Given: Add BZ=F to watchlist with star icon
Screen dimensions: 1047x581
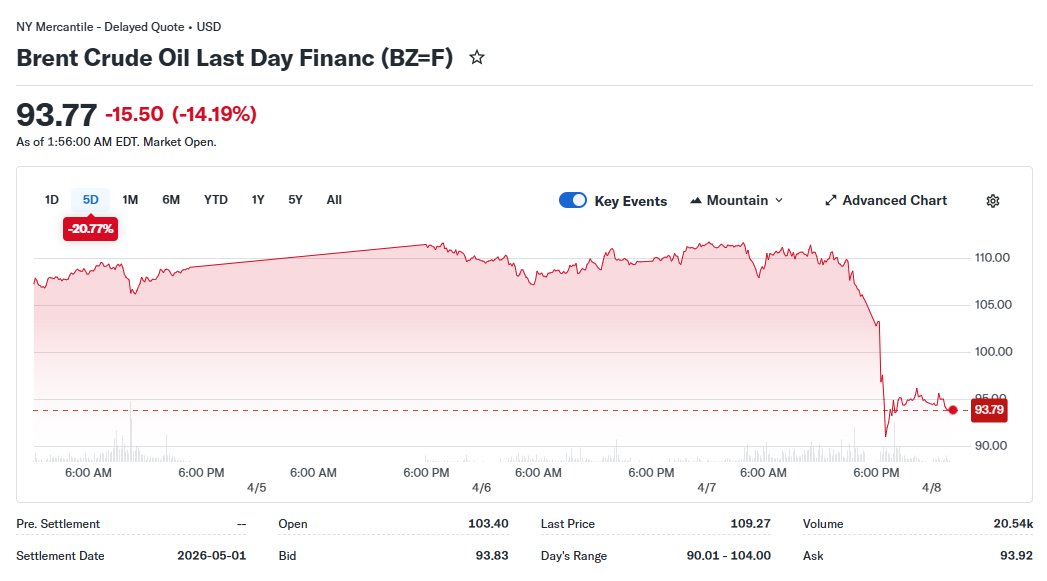Looking at the screenshot, I should pyautogui.click(x=477, y=58).
